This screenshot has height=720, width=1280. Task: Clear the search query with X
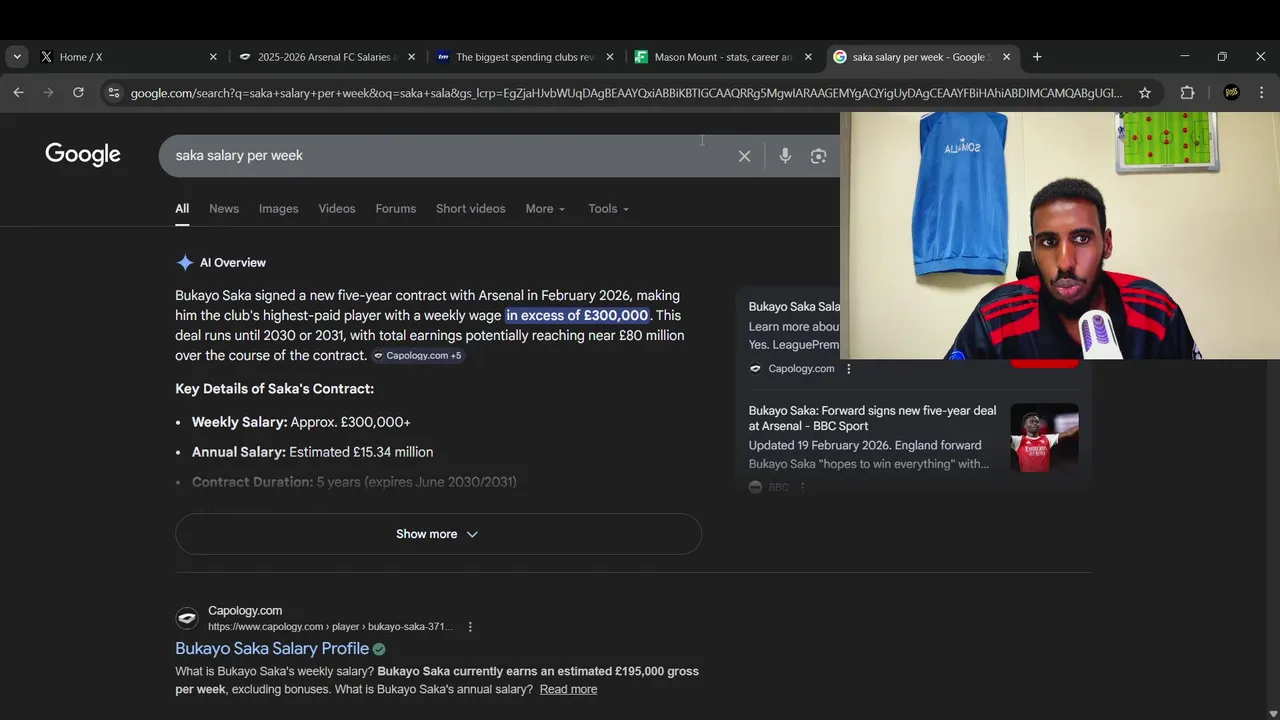(744, 156)
